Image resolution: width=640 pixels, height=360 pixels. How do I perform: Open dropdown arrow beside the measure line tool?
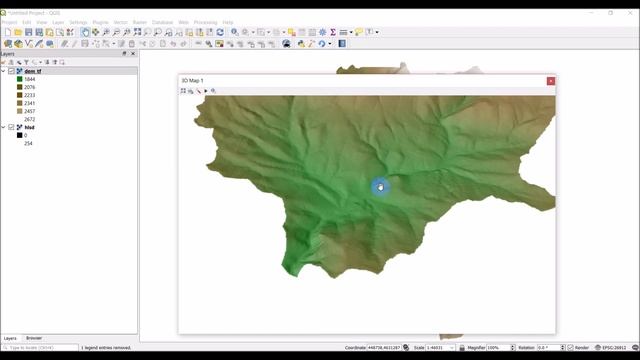point(351,32)
